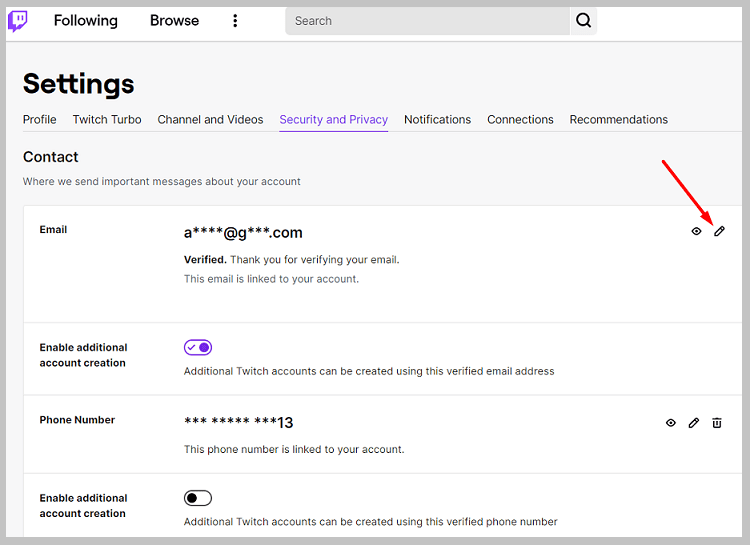Turn on phone additional account creation toggle

click(x=198, y=498)
